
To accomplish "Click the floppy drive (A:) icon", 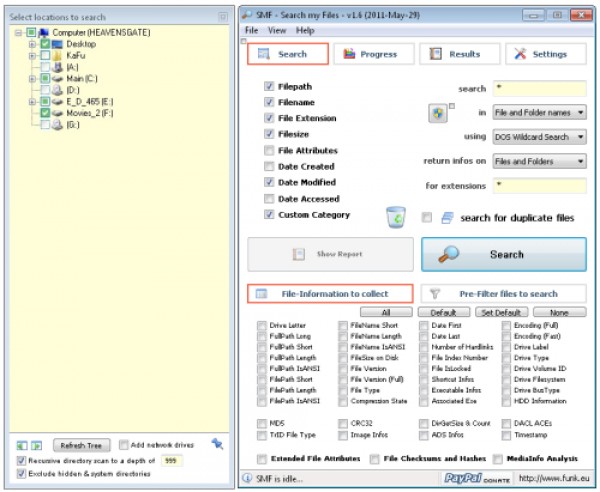I will 58,67.
